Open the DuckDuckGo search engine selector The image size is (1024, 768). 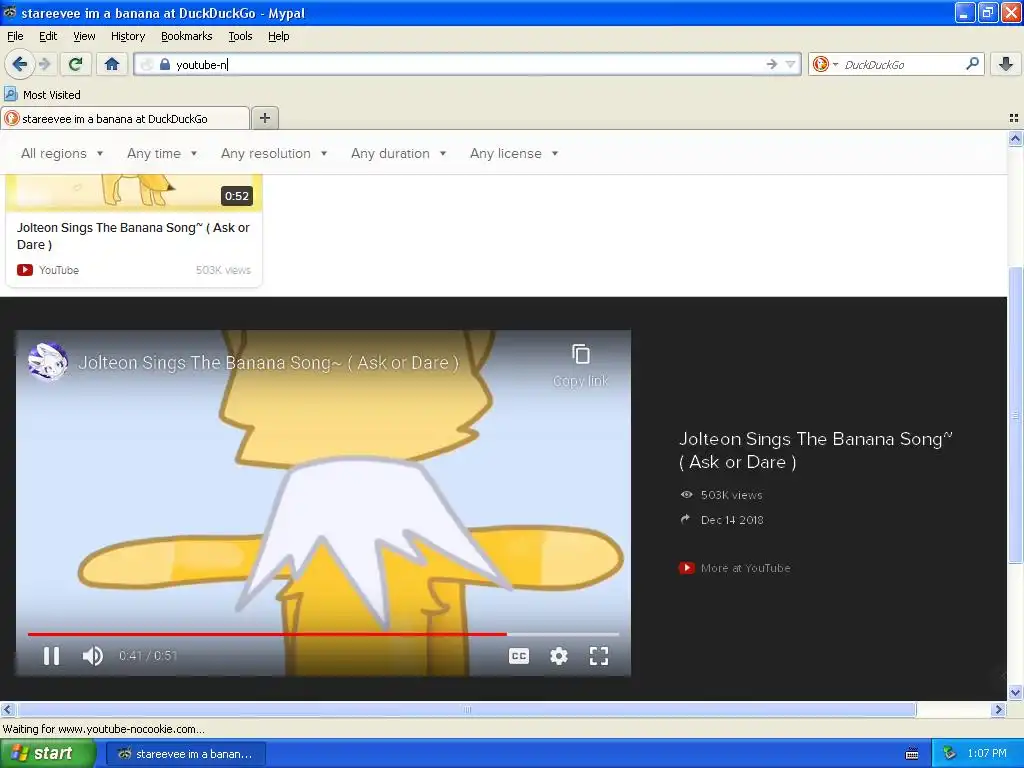[x=825, y=64]
